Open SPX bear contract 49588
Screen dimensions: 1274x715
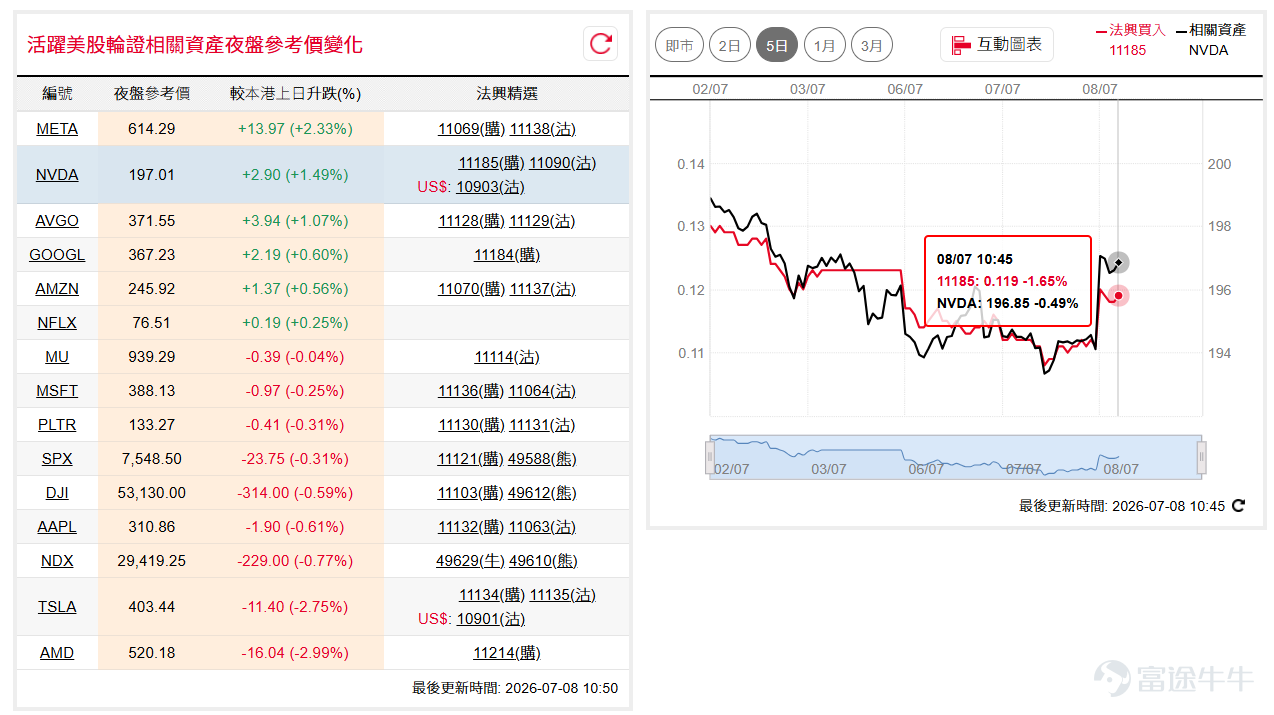click(x=543, y=459)
